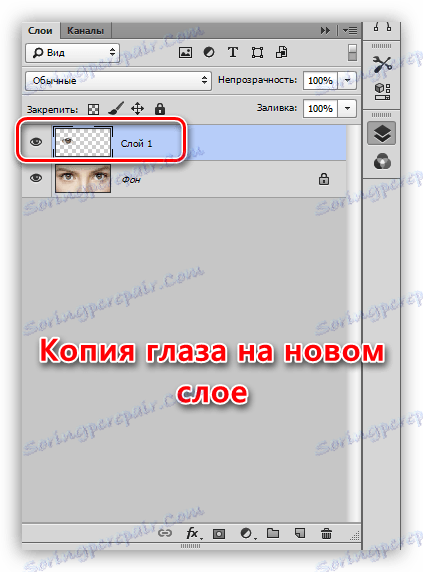This screenshot has height=572, width=423.
Task: Switch to the Слои tab
Action: click(x=40, y=31)
